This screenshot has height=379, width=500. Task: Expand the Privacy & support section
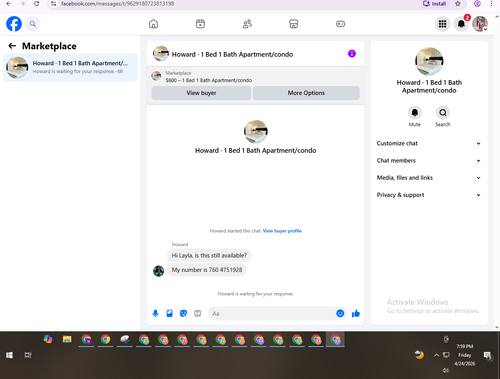(429, 195)
